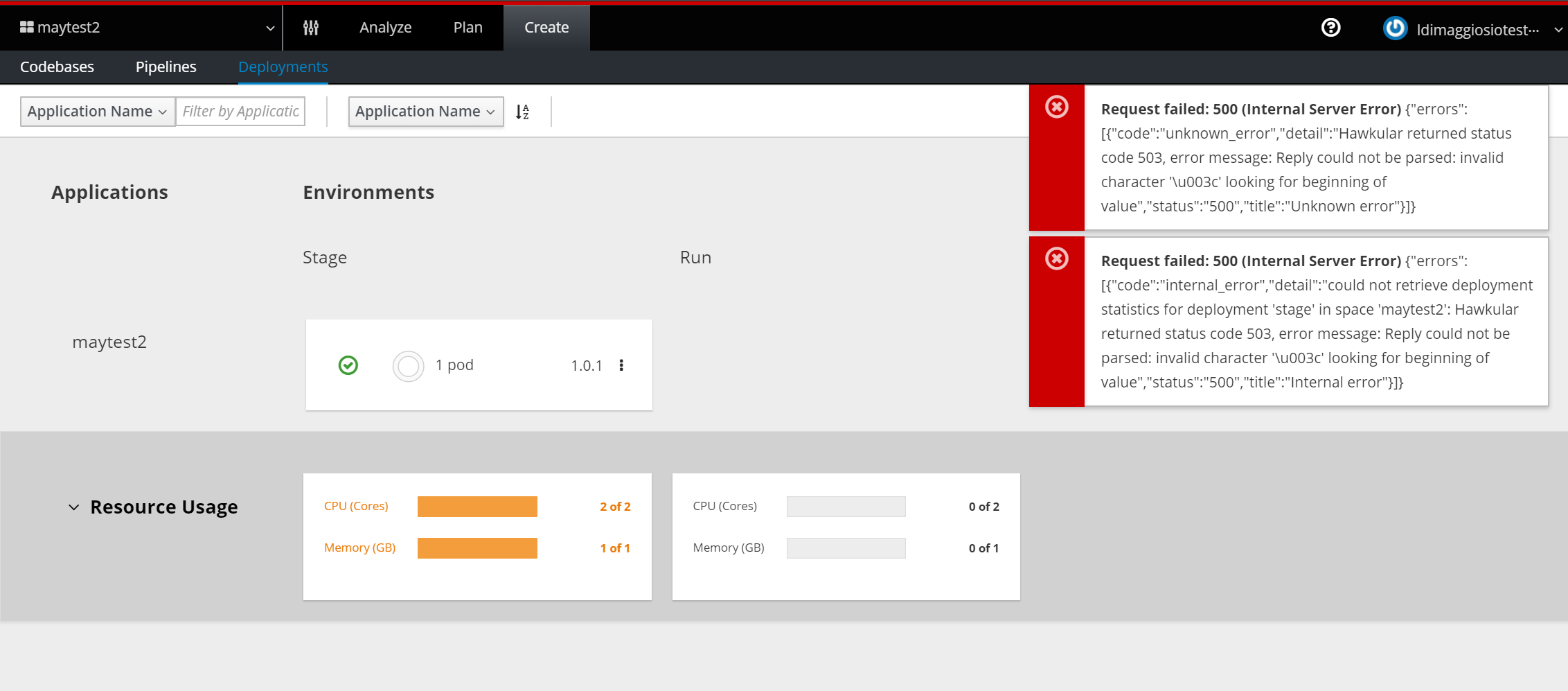Click the 1.0.1 version link on Stage card
Viewport: 1568px width, 691px height.
(x=586, y=365)
